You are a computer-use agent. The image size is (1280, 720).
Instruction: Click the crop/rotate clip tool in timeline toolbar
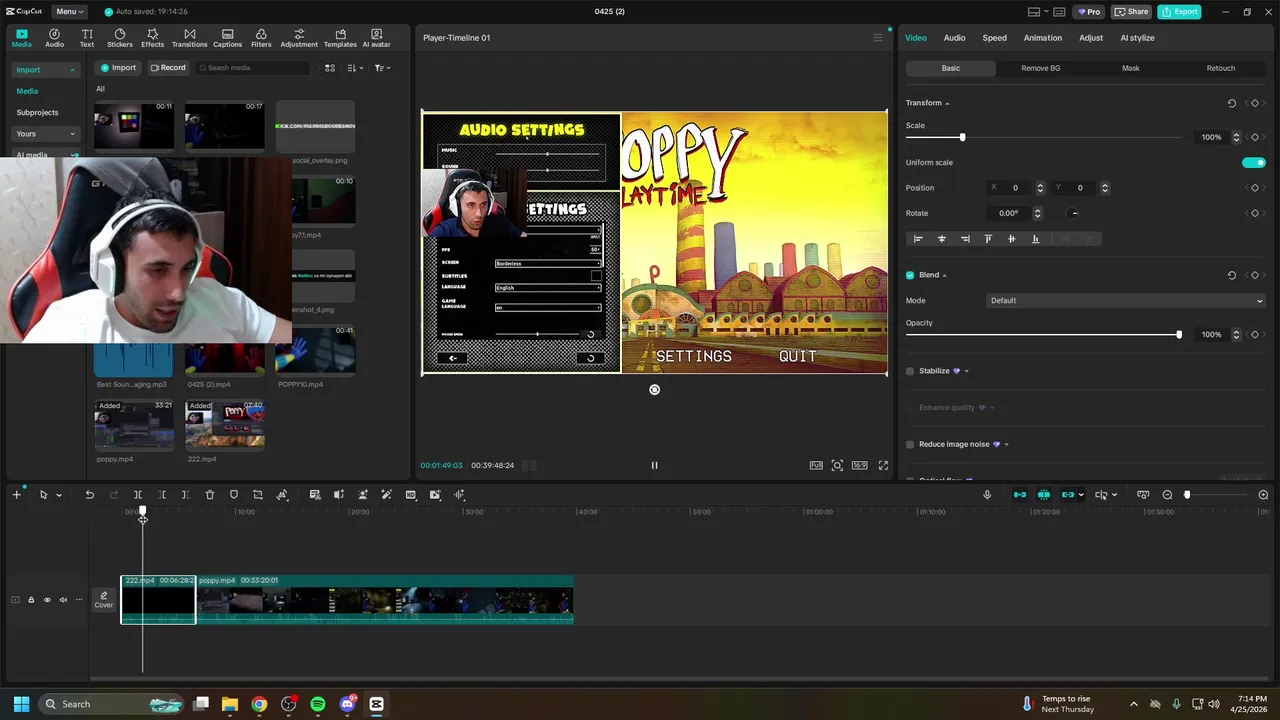click(258, 495)
